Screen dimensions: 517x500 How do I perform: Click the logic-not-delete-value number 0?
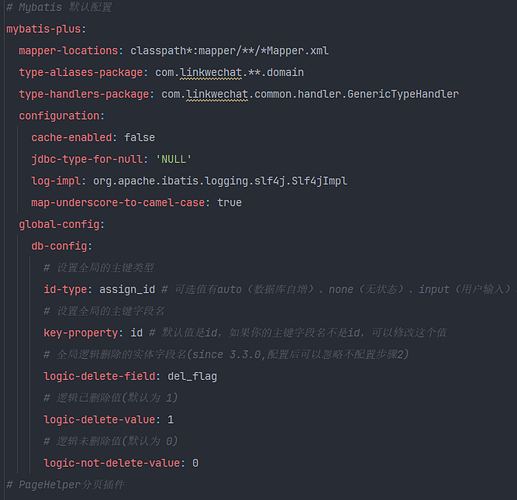click(x=195, y=463)
